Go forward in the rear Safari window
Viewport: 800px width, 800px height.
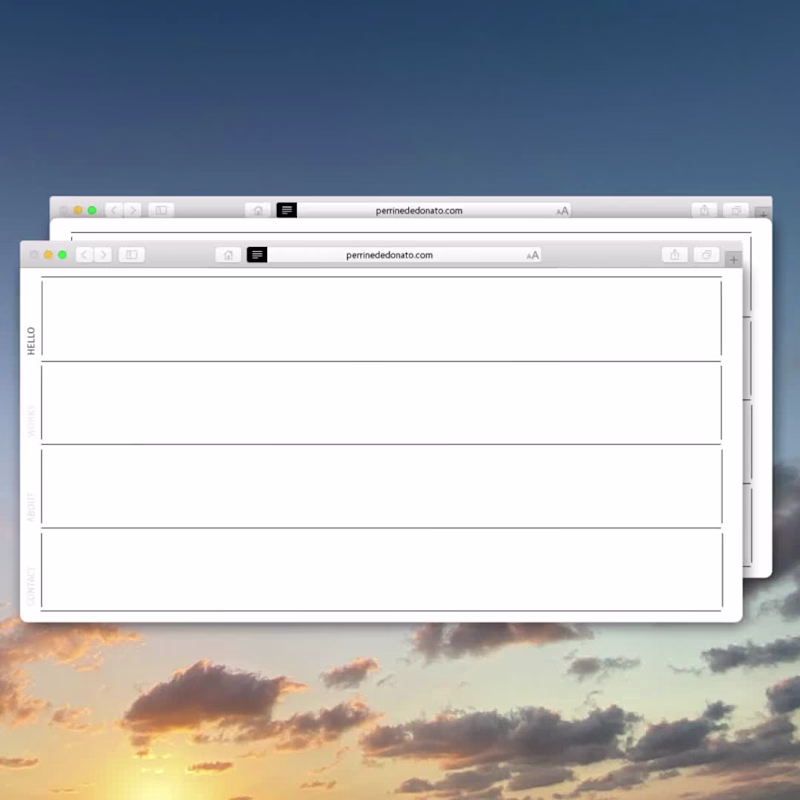(133, 210)
